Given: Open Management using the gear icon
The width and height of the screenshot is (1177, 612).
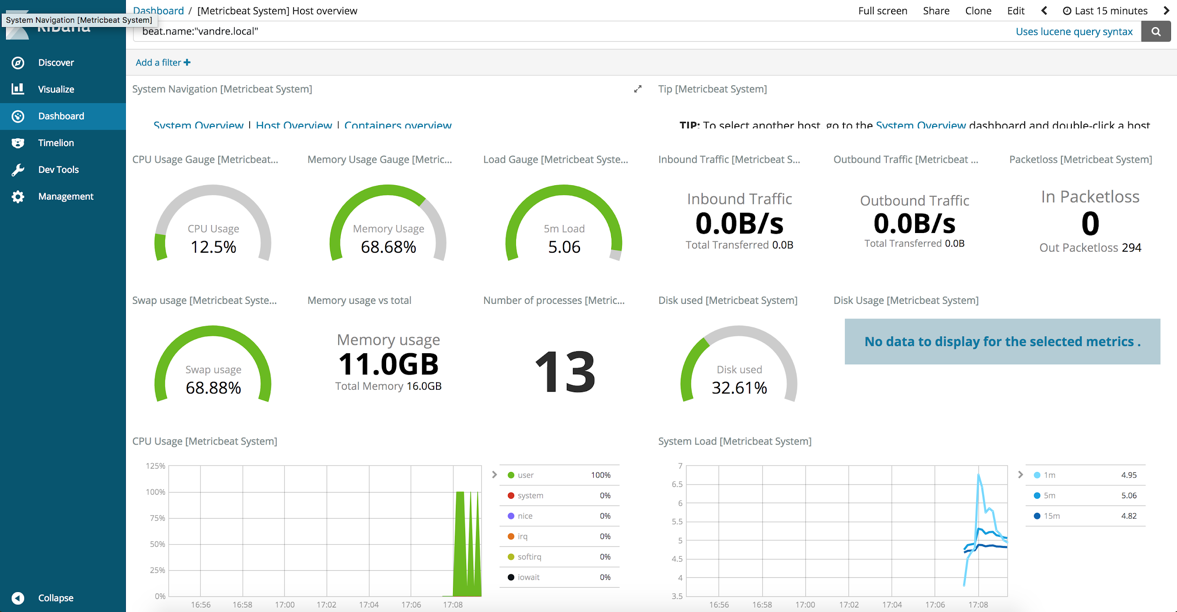Looking at the screenshot, I should (18, 197).
